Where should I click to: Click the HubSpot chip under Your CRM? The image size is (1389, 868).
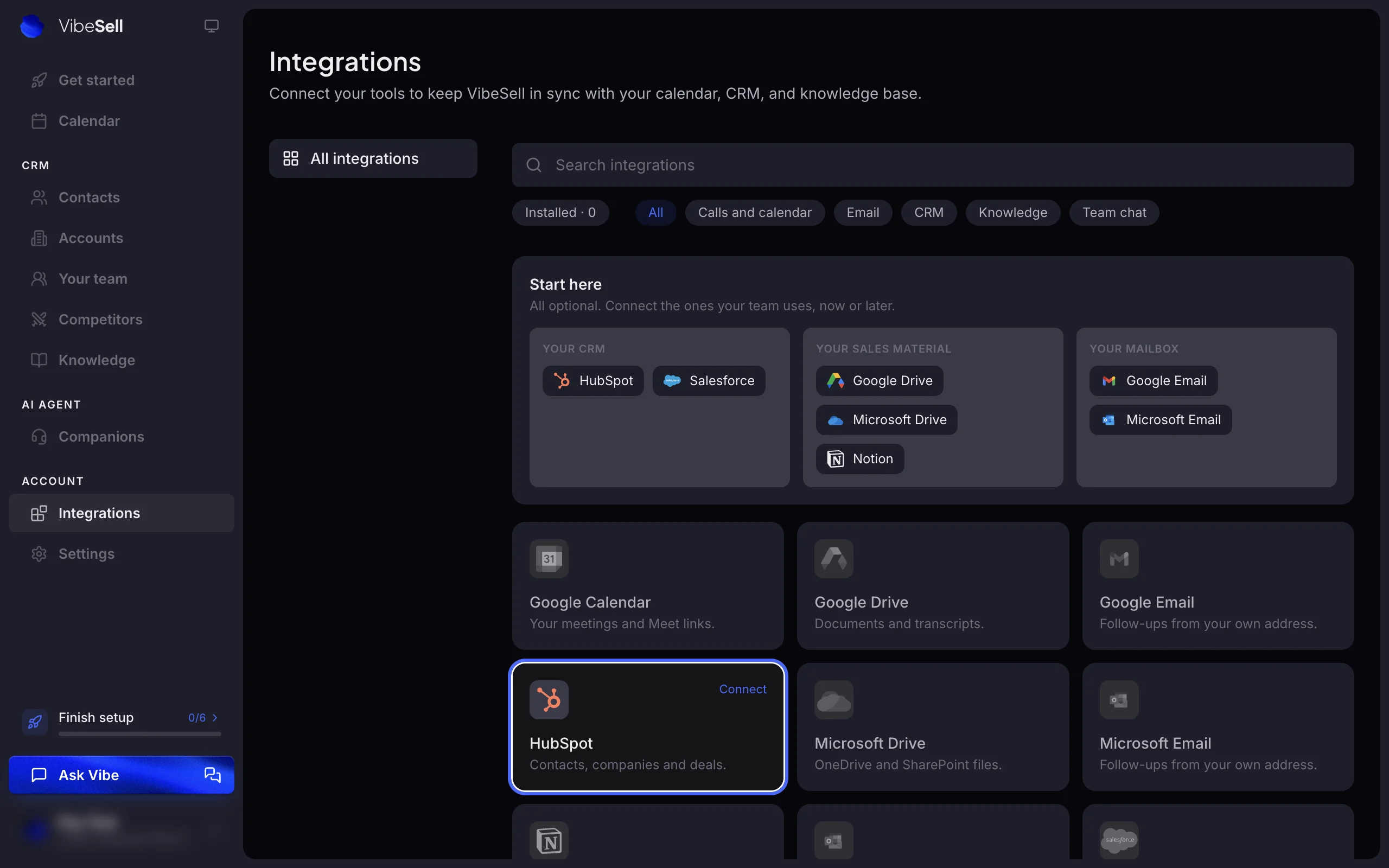click(x=593, y=381)
